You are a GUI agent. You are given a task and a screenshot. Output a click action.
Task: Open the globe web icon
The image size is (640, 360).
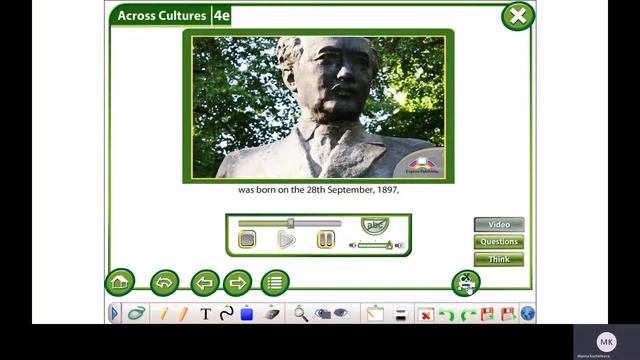pos(527,313)
